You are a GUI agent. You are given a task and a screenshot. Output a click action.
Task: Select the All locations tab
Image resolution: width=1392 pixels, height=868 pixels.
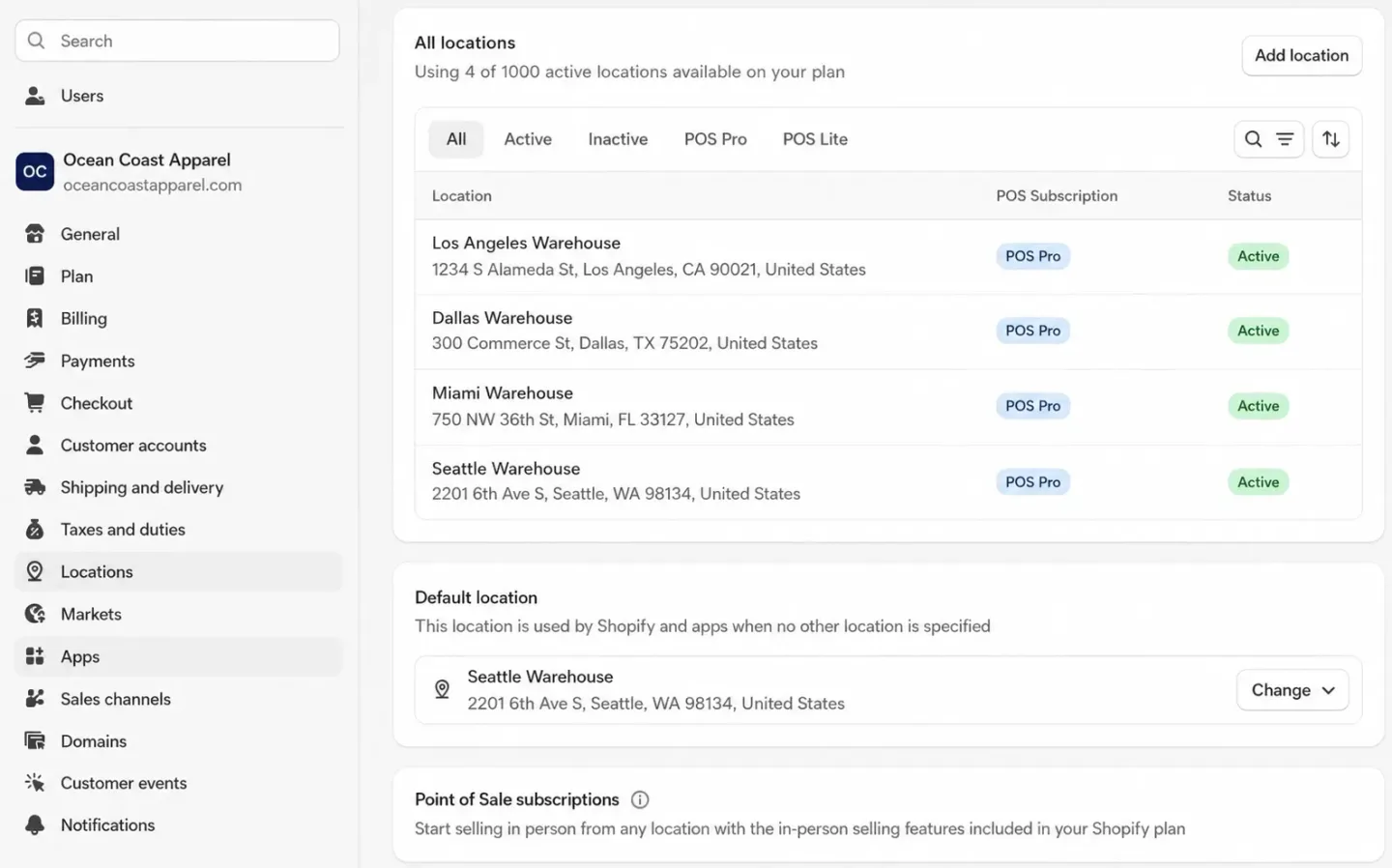[456, 139]
